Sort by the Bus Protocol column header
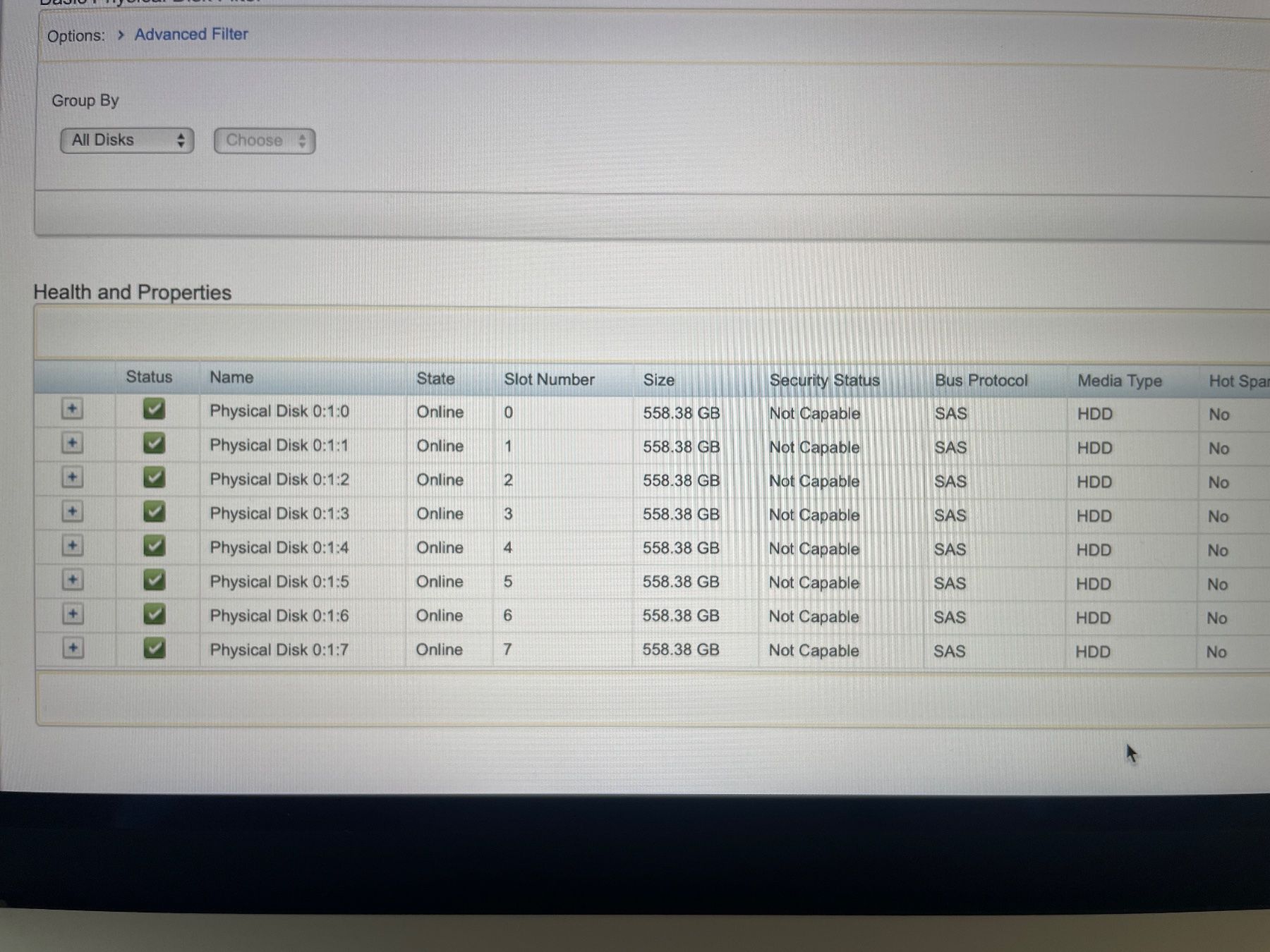1270x952 pixels. [981, 380]
